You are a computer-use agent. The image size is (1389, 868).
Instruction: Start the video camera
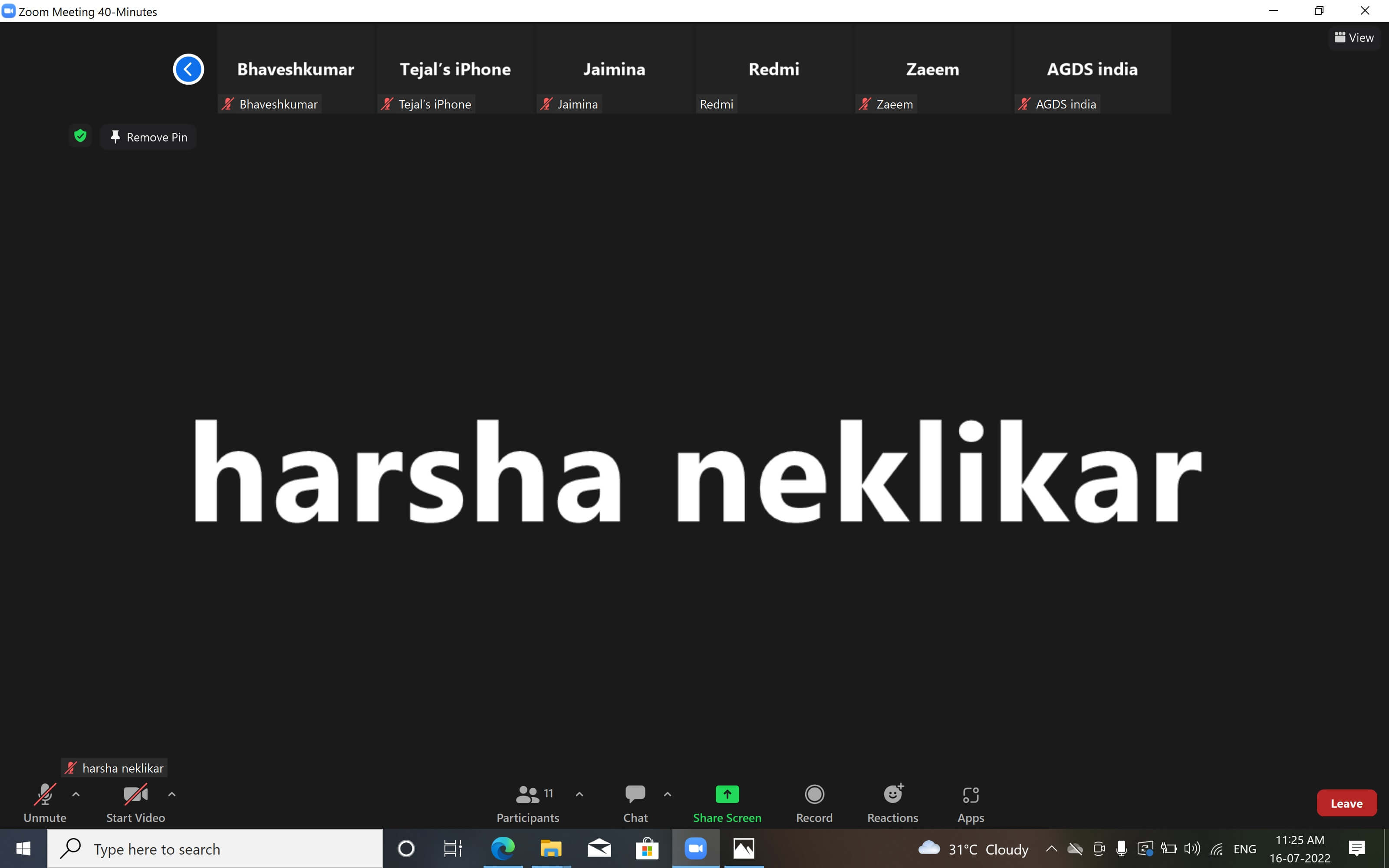(x=135, y=803)
